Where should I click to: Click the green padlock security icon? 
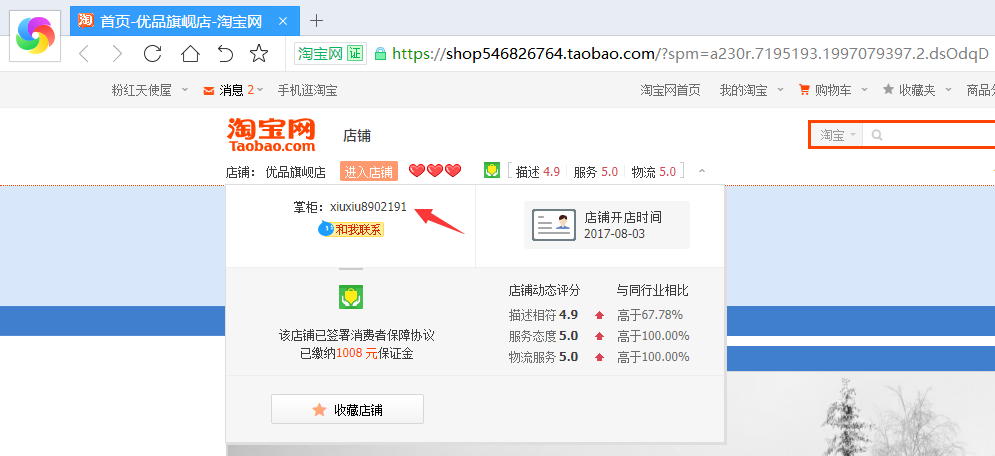[381, 53]
